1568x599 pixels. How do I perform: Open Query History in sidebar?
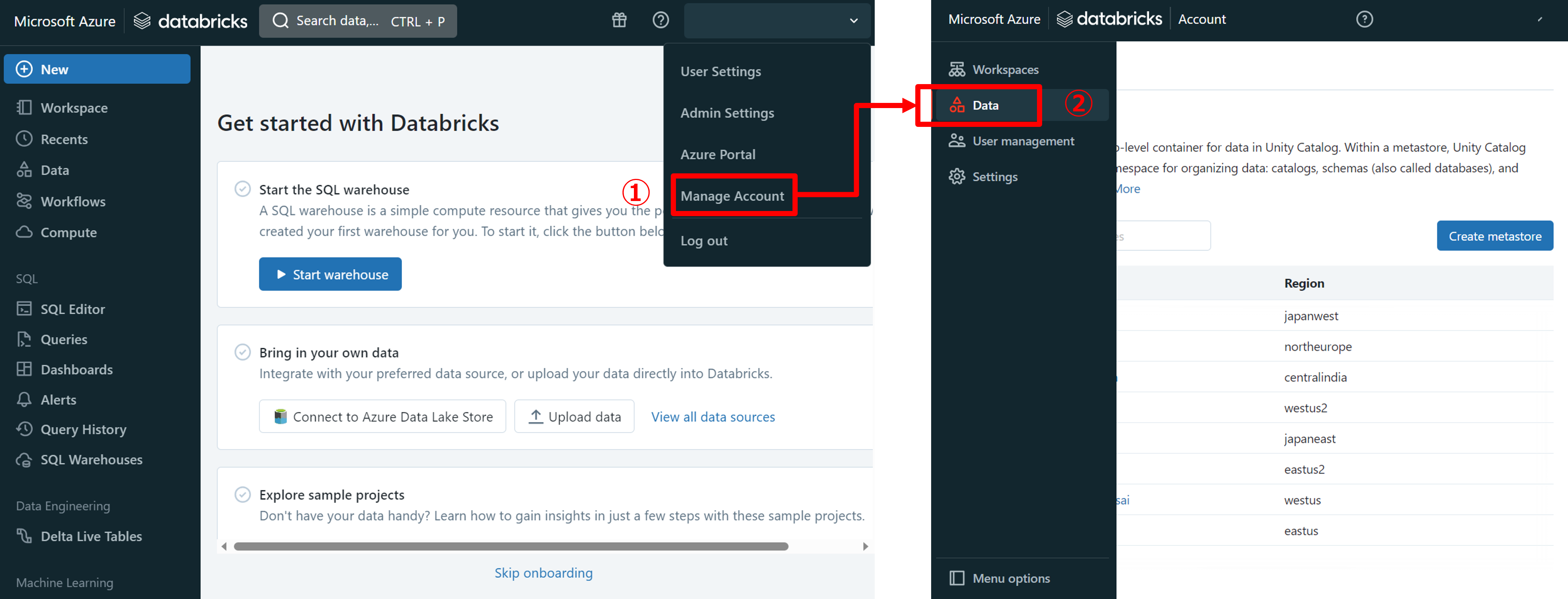click(83, 430)
